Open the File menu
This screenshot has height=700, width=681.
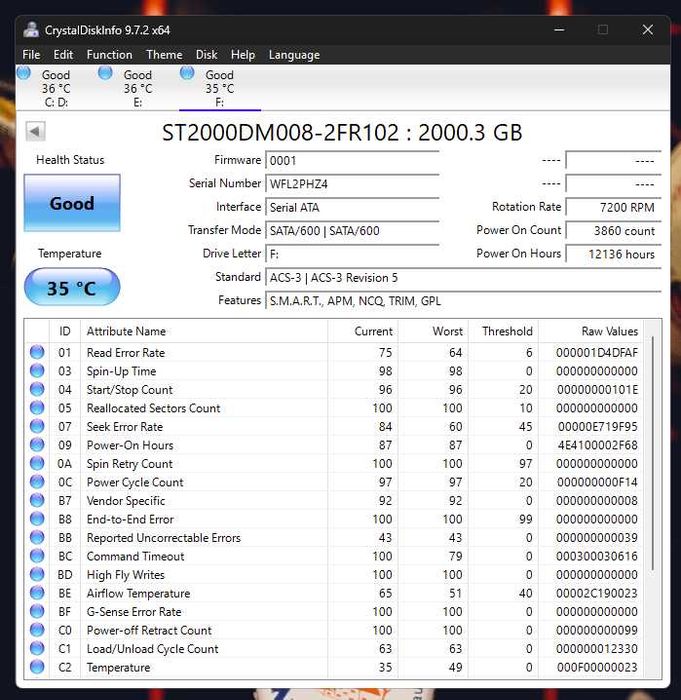(x=31, y=55)
